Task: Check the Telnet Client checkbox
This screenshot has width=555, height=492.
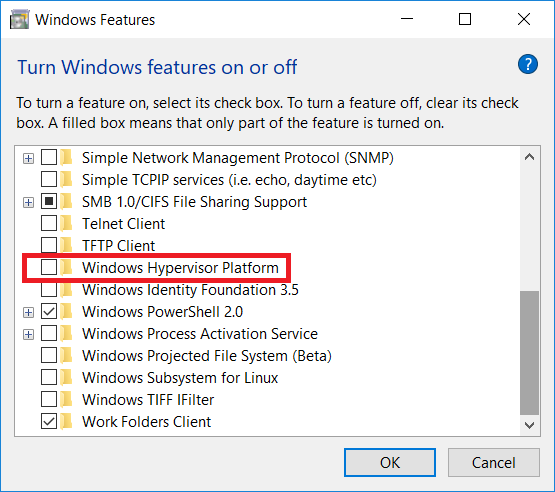Action: pyautogui.click(x=49, y=223)
